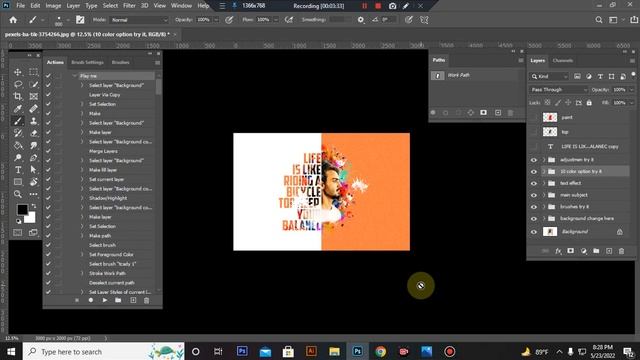Select the Move tool
The width and height of the screenshot is (640, 360).
[x=18, y=72]
